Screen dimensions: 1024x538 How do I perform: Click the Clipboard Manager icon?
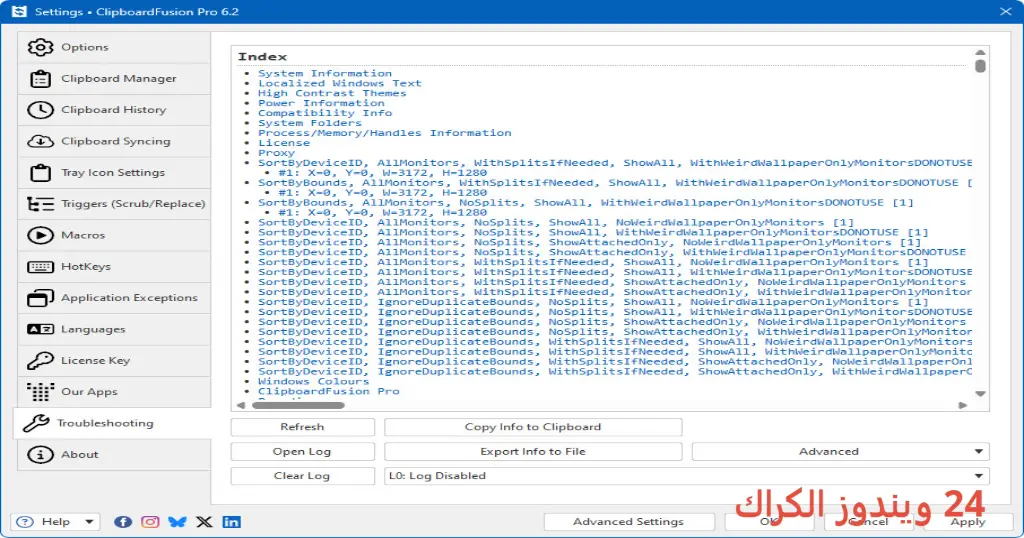[x=40, y=78]
